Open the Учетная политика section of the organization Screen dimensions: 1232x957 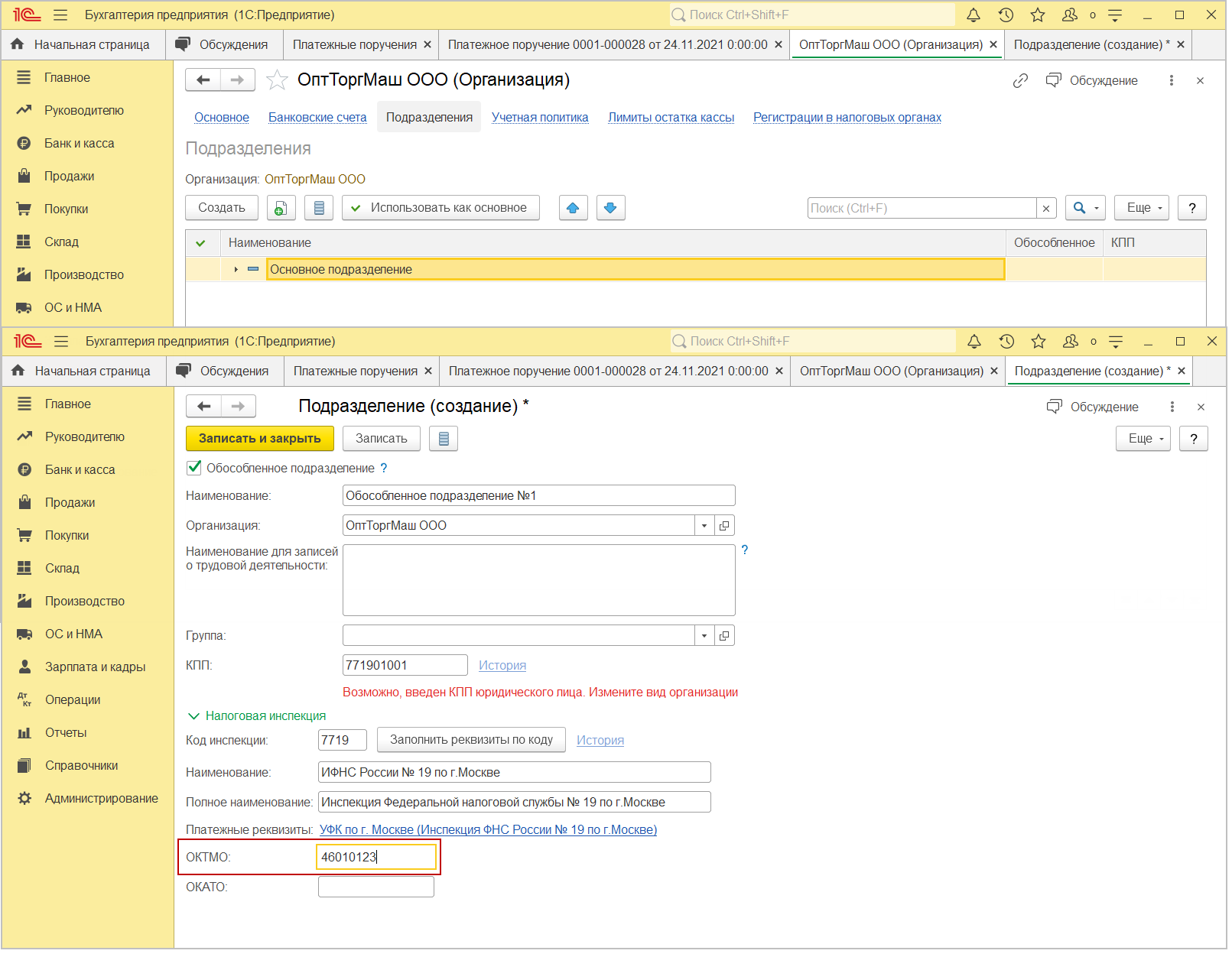click(x=540, y=117)
